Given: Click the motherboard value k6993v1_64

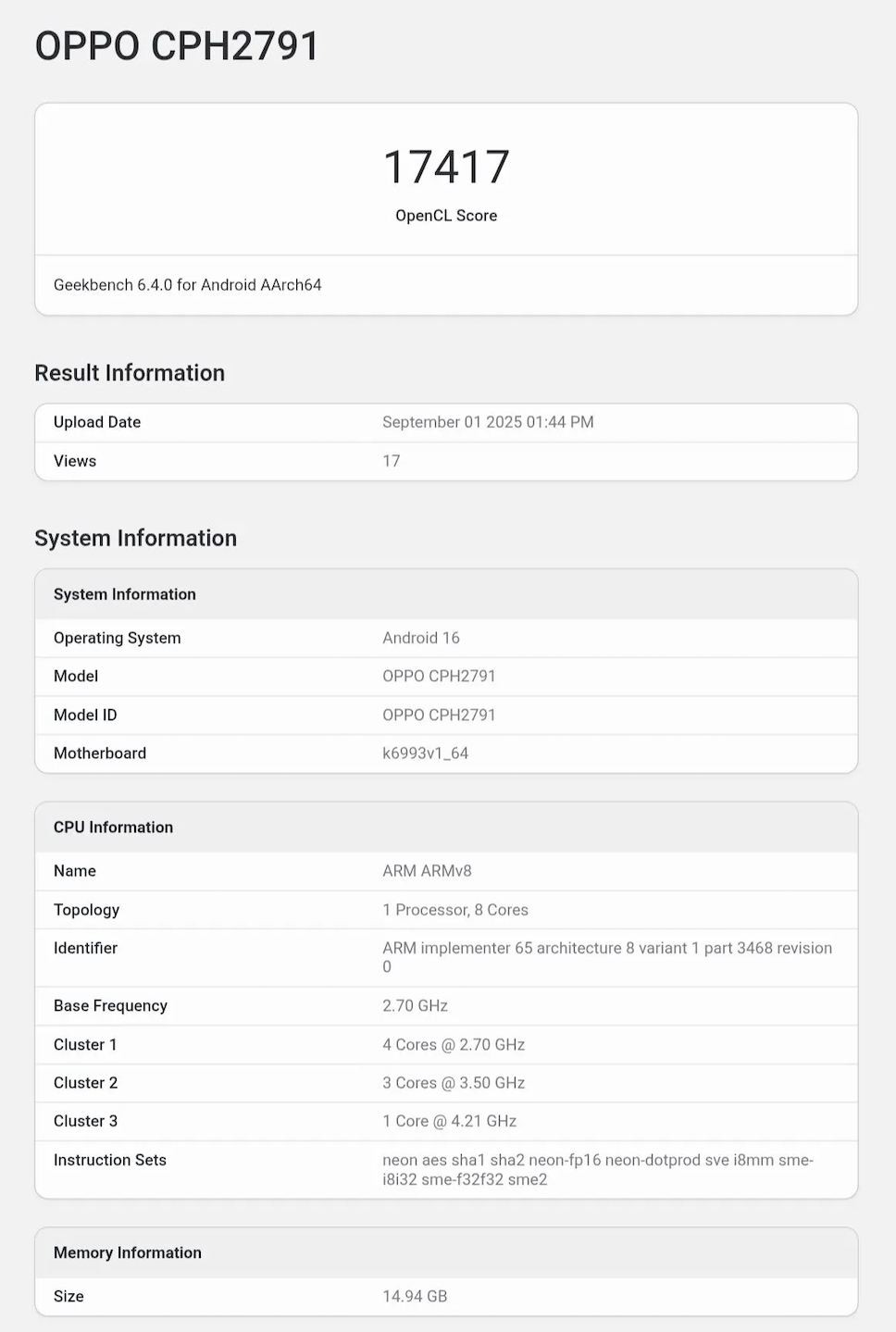Looking at the screenshot, I should tap(425, 753).
